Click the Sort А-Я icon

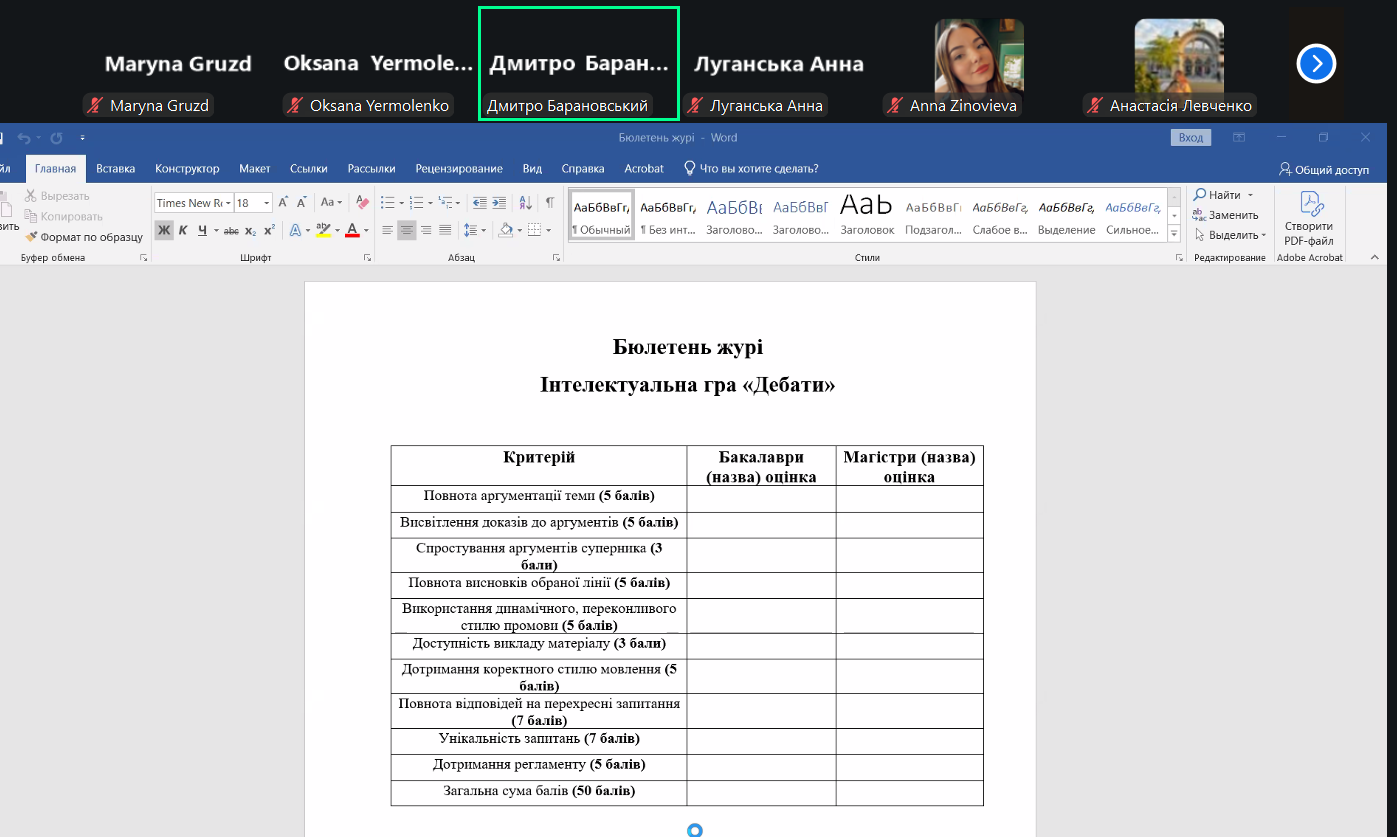[526, 203]
